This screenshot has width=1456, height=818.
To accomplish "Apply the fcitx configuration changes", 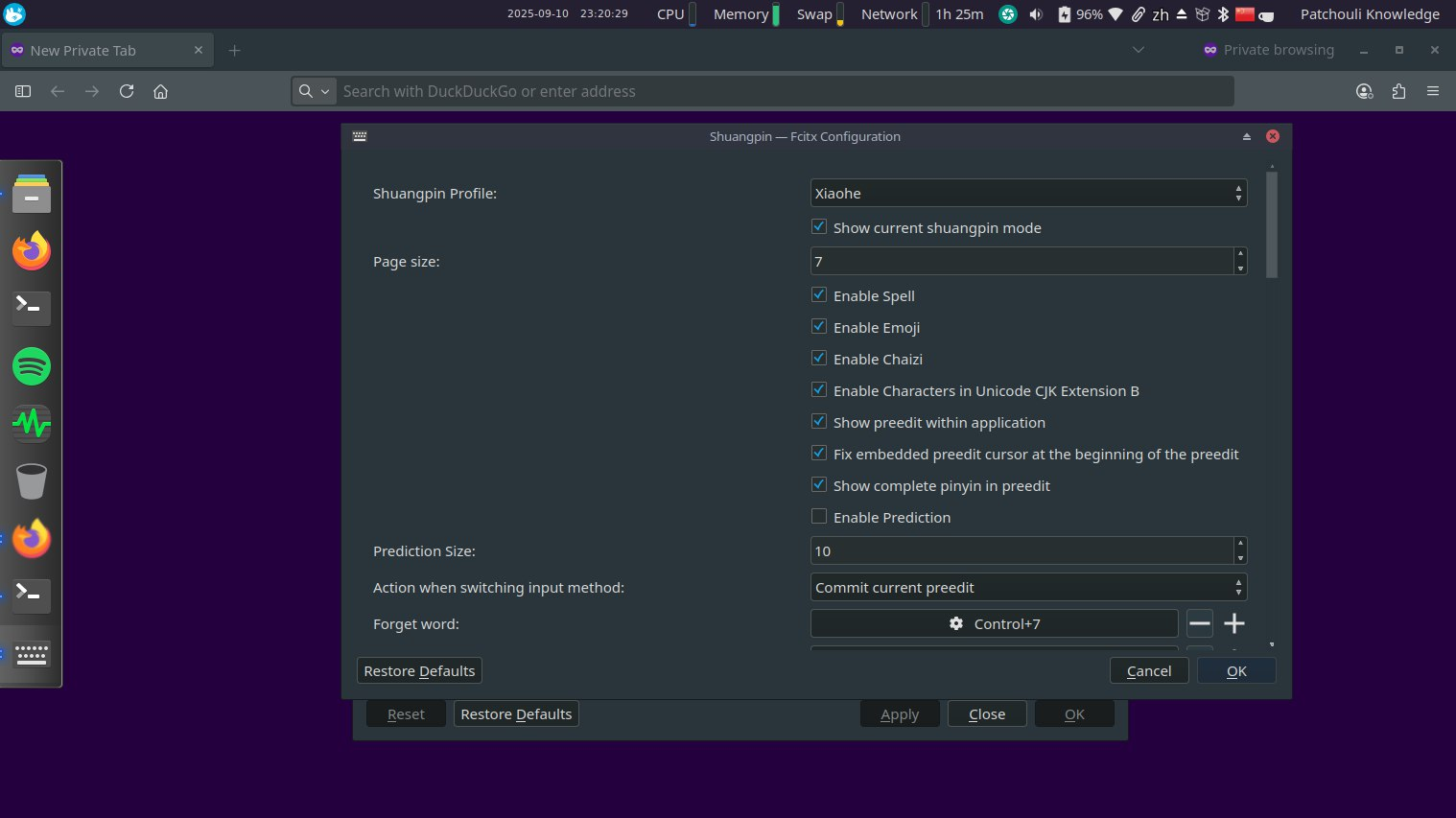I will pos(899,713).
